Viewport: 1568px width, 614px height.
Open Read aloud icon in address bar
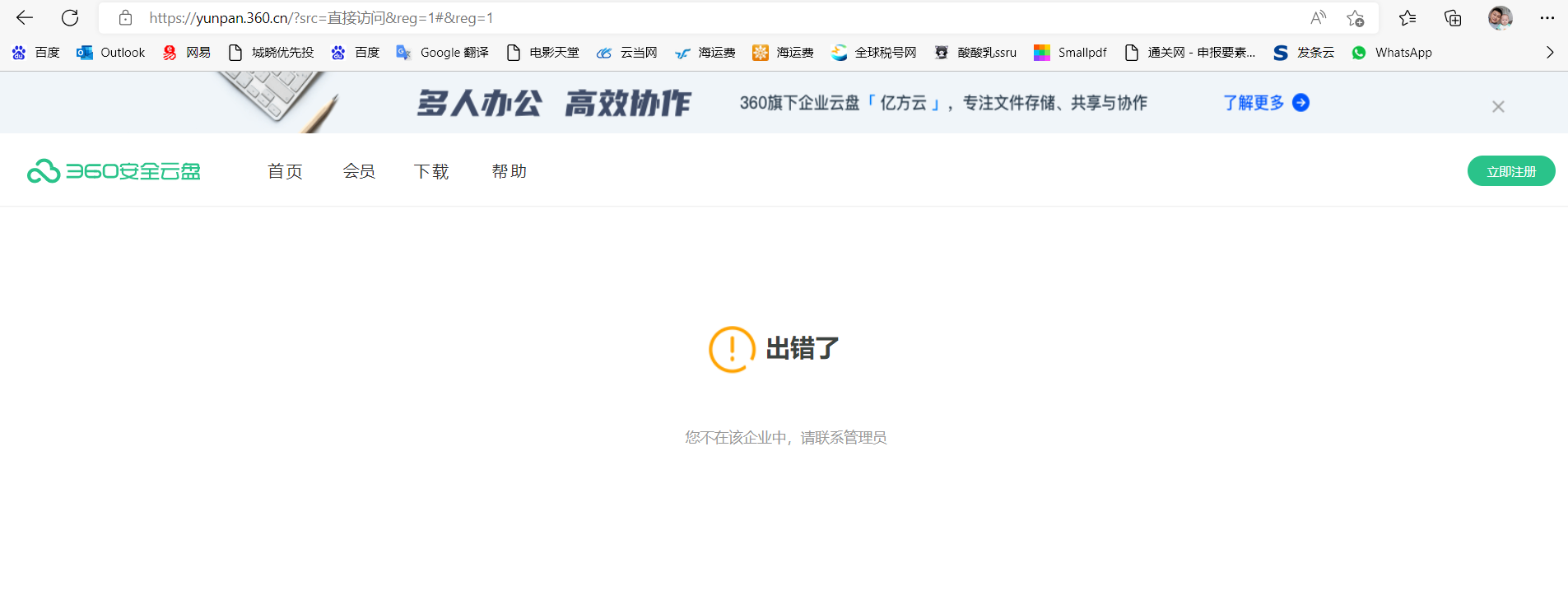(1318, 17)
